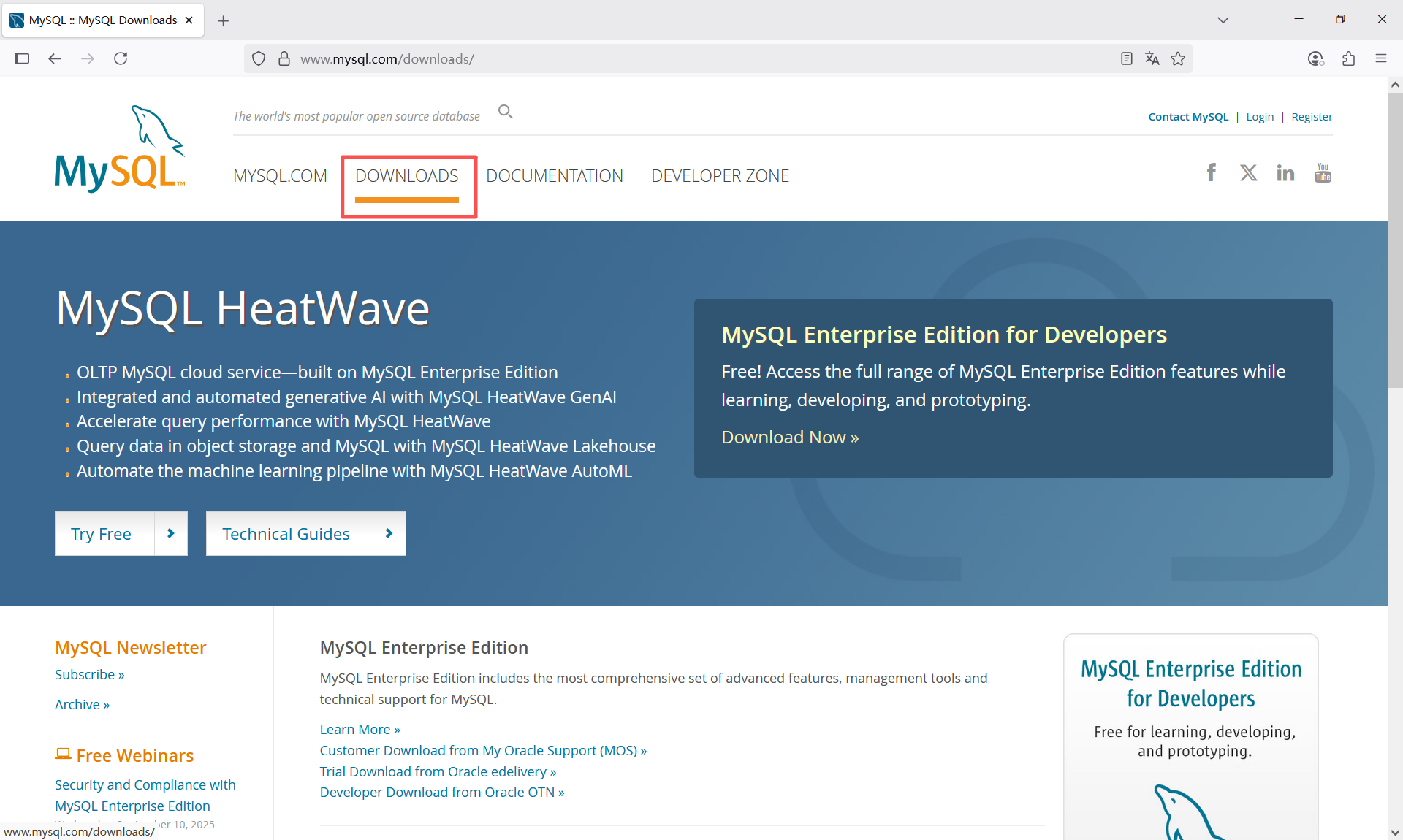Switch to the DEVELOPER ZONE menu item
Image resolution: width=1403 pixels, height=840 pixels.
(x=720, y=175)
